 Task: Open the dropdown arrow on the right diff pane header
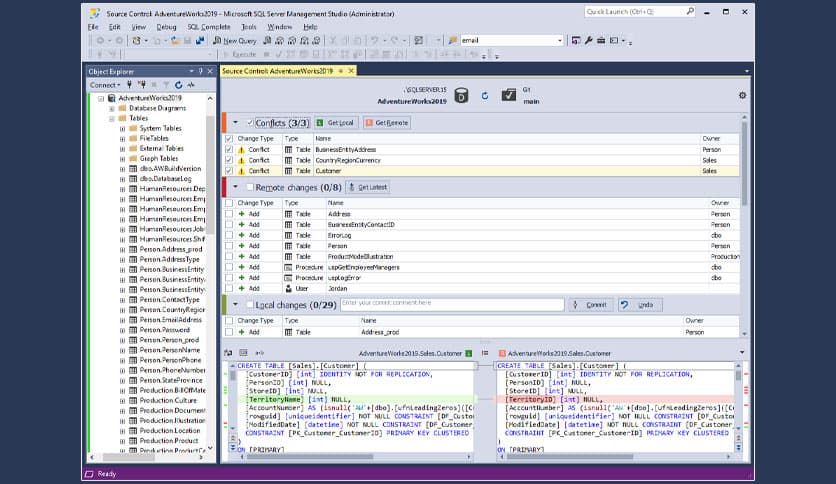pyautogui.click(x=742, y=352)
